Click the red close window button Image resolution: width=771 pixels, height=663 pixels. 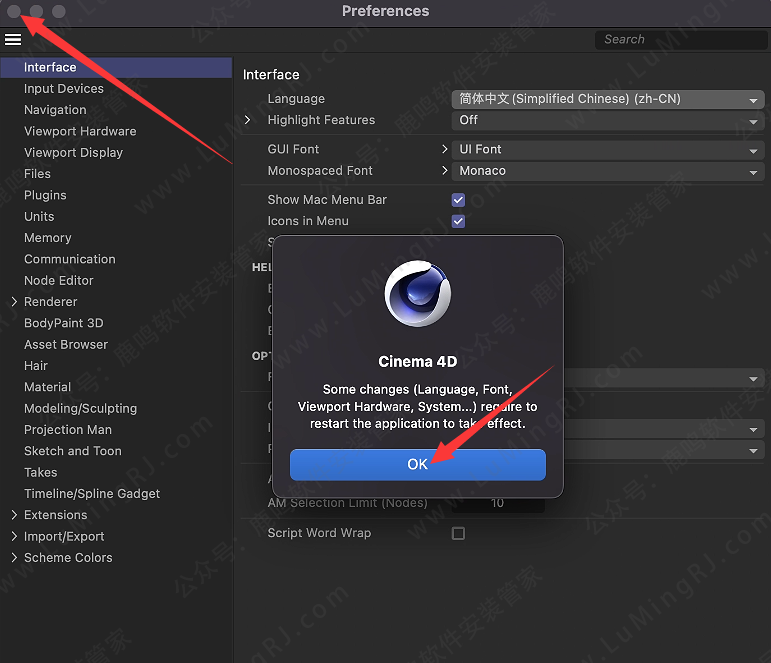click(x=14, y=11)
